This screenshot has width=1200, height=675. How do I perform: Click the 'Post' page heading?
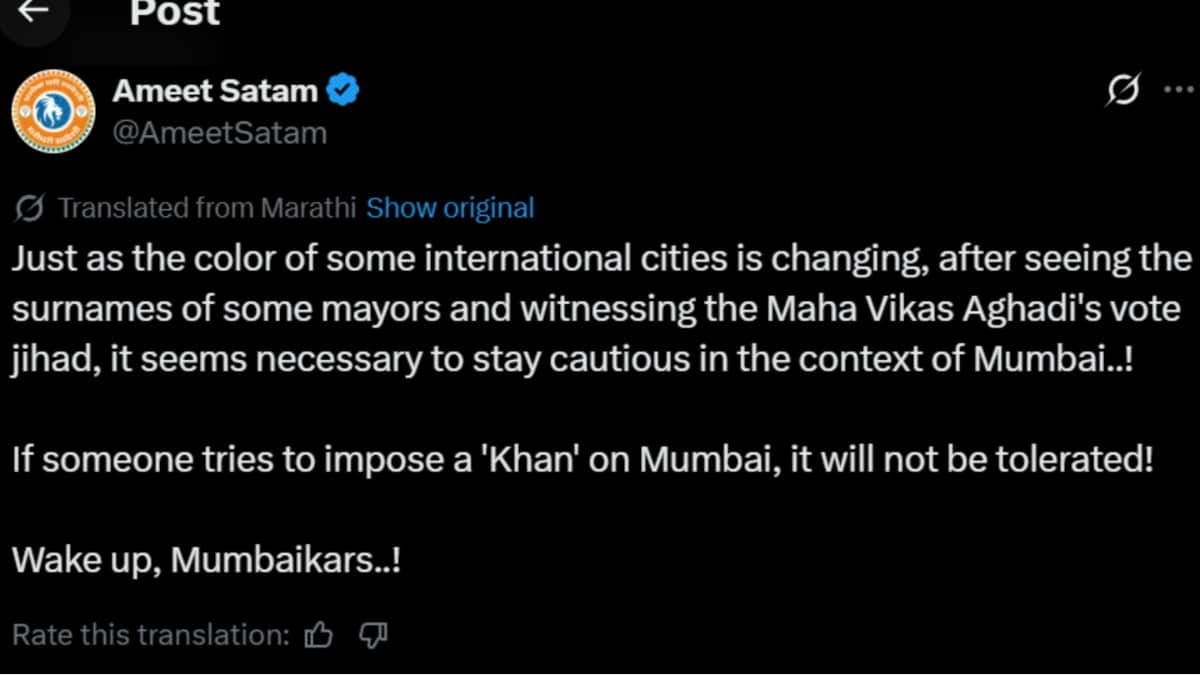pos(174,14)
